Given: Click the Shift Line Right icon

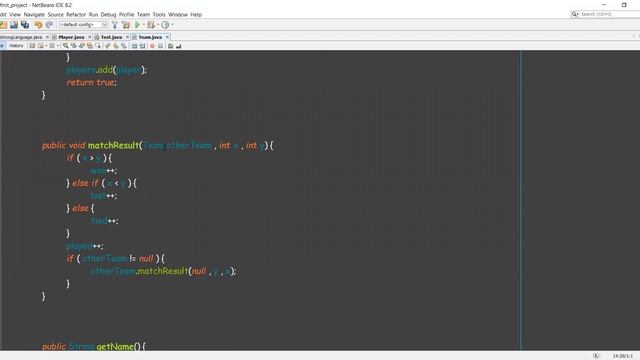Looking at the screenshot, I should click(142, 46).
